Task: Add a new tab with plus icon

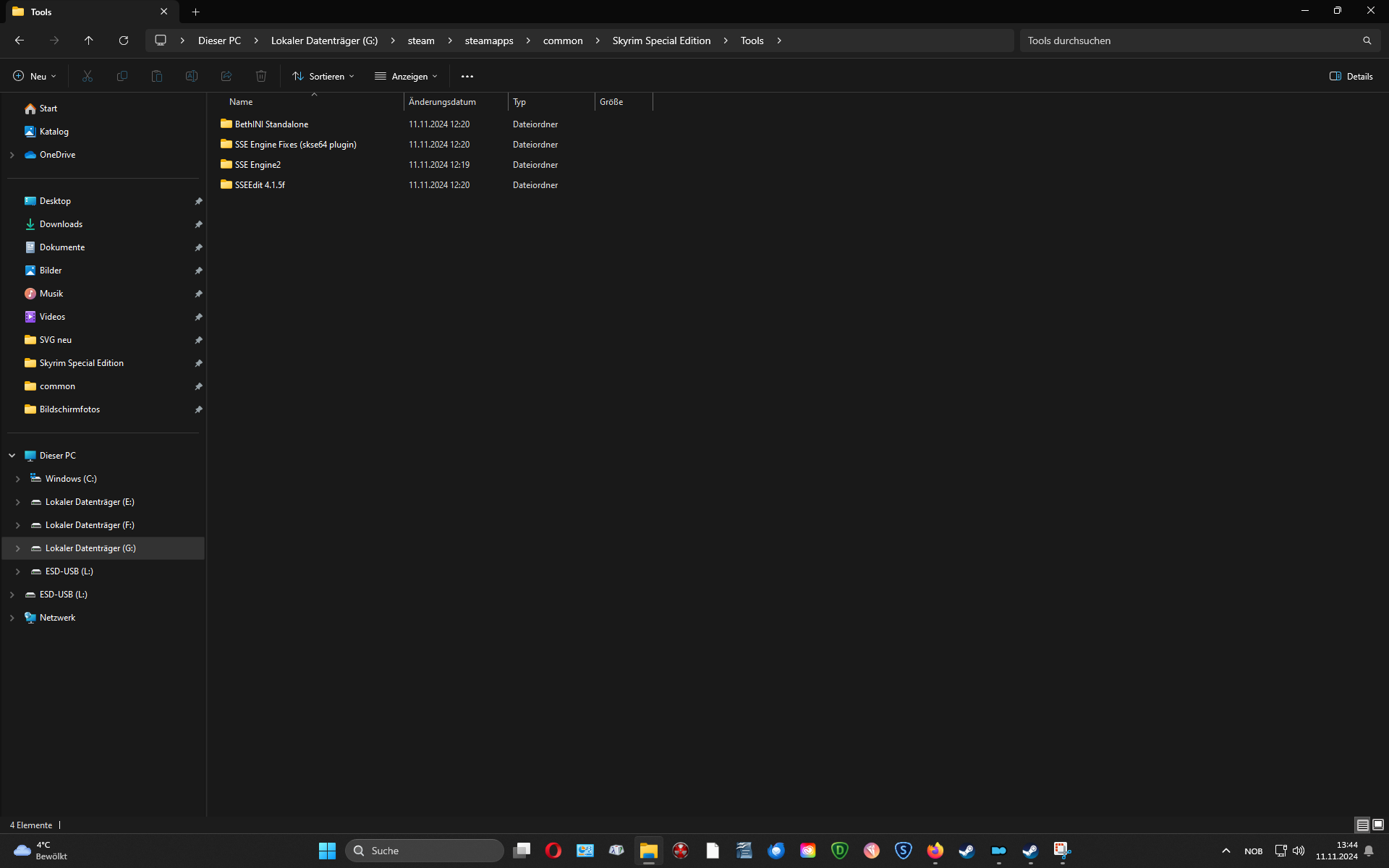Action: (x=195, y=12)
